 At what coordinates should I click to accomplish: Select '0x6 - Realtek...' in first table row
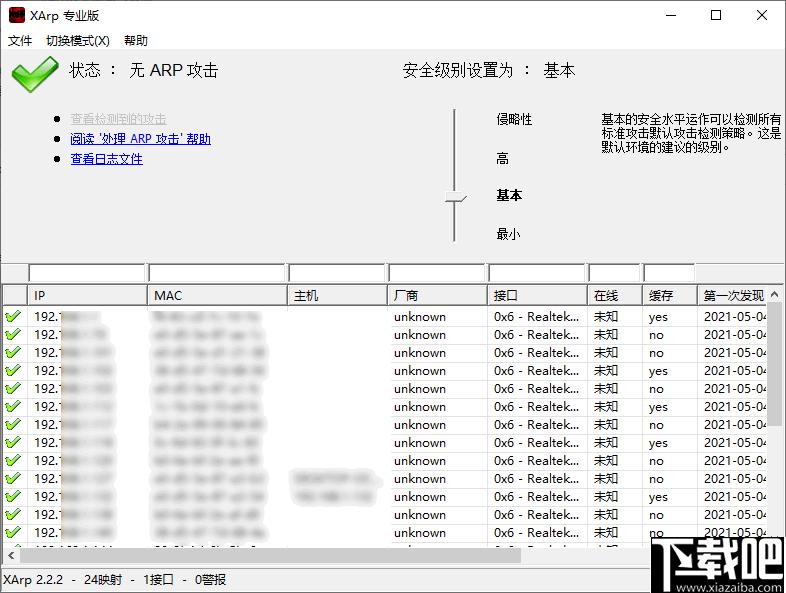click(x=536, y=317)
